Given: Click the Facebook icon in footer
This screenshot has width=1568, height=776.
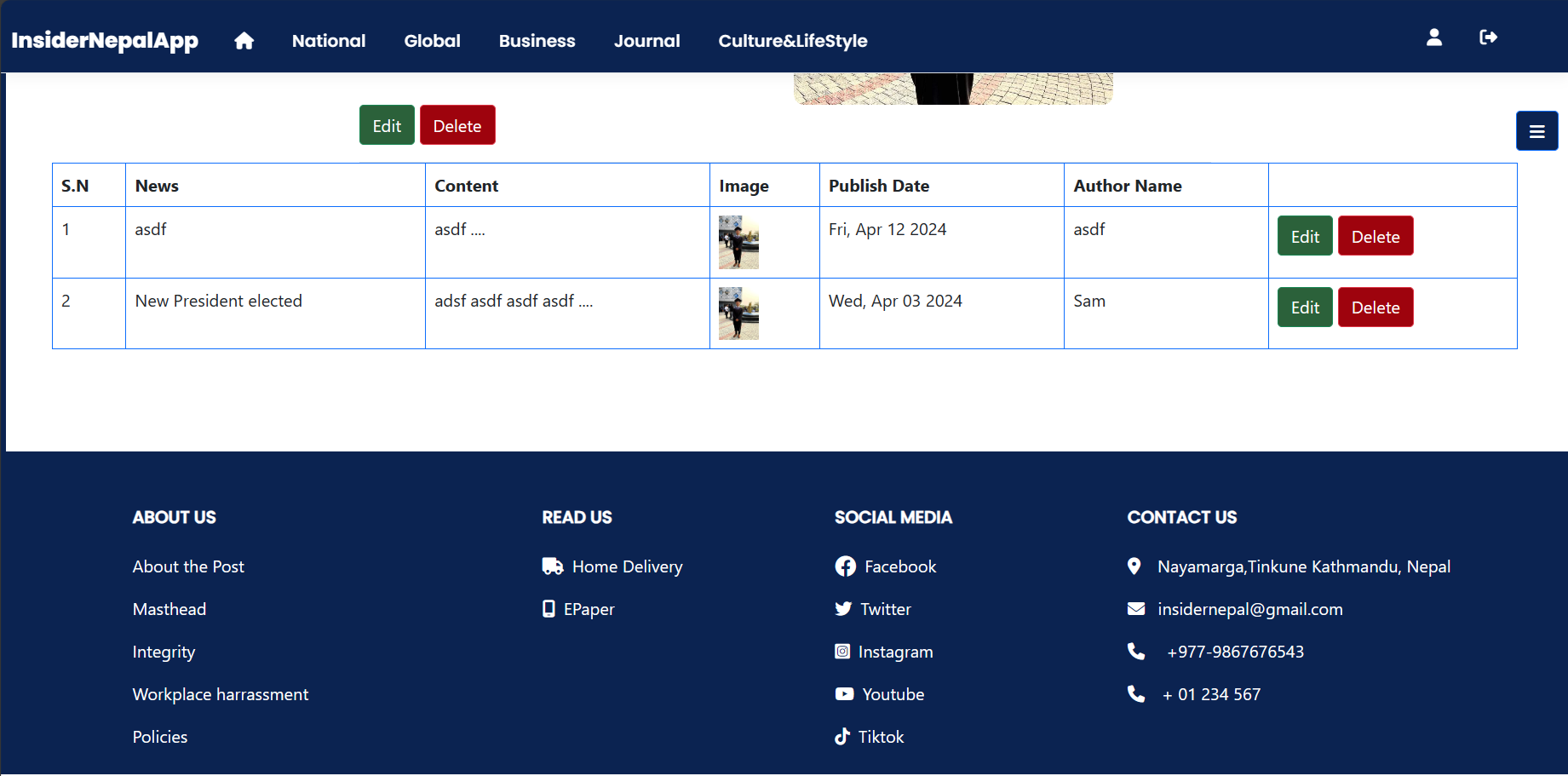Looking at the screenshot, I should (845, 566).
